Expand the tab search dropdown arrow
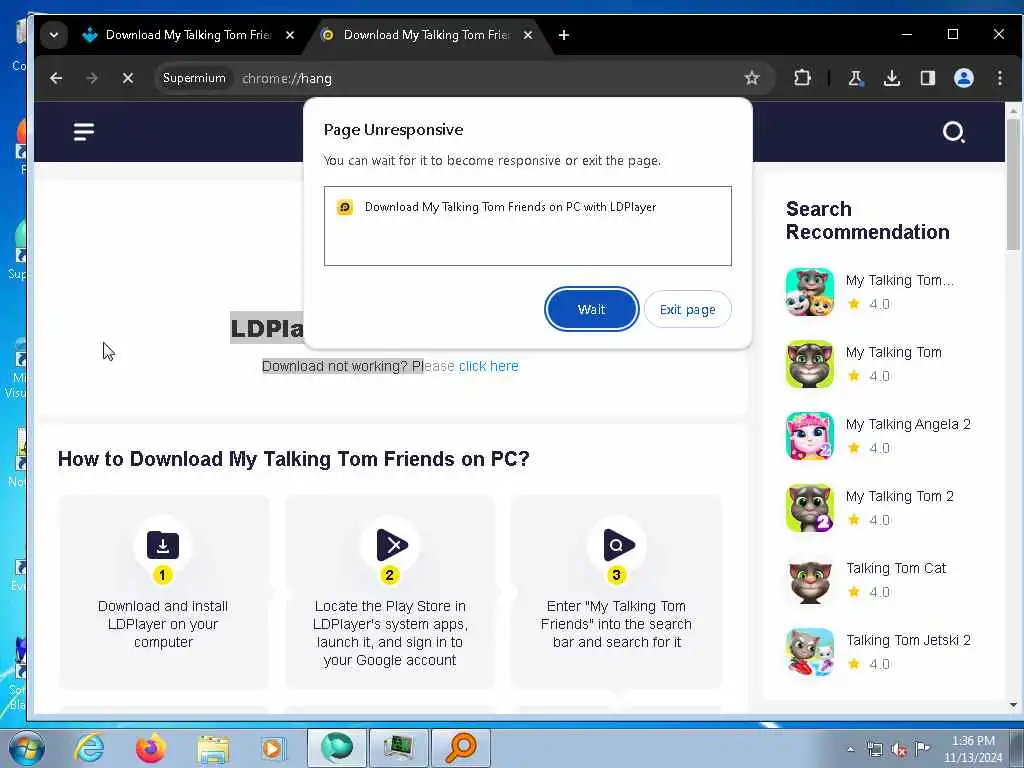This screenshot has height=768, width=1024. pos(54,35)
